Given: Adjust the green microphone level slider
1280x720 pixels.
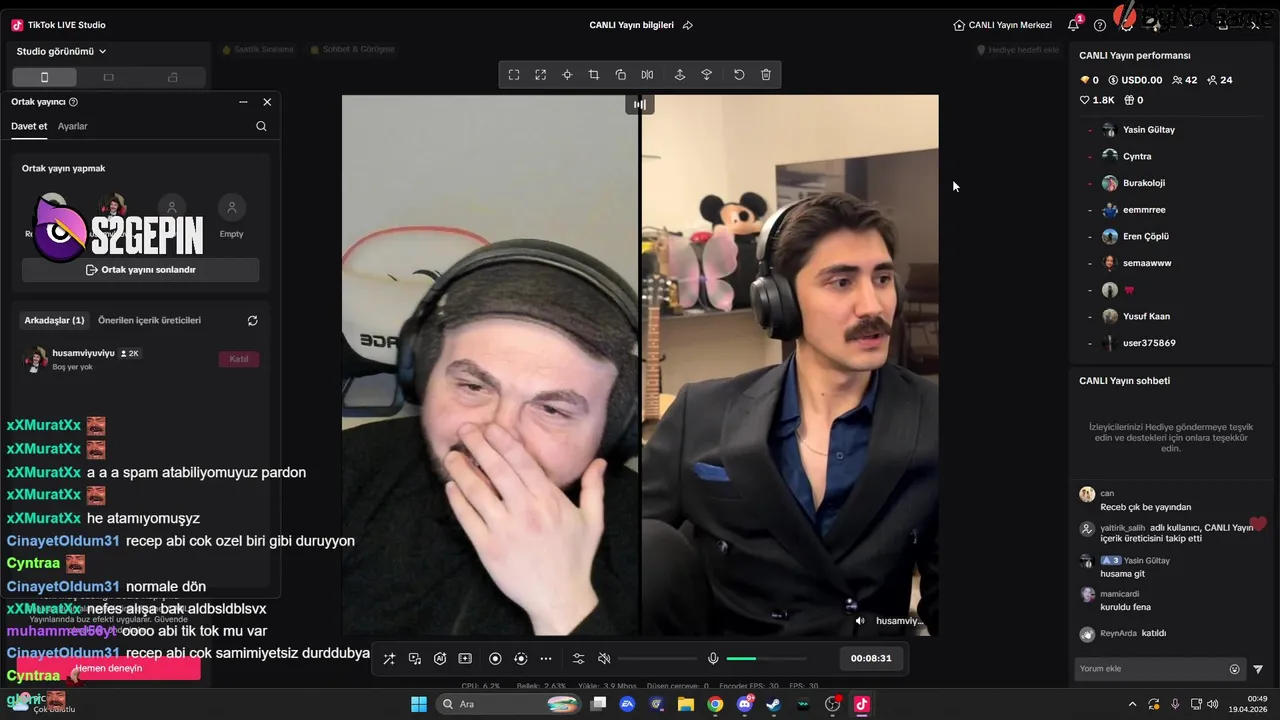Looking at the screenshot, I should click(x=766, y=658).
